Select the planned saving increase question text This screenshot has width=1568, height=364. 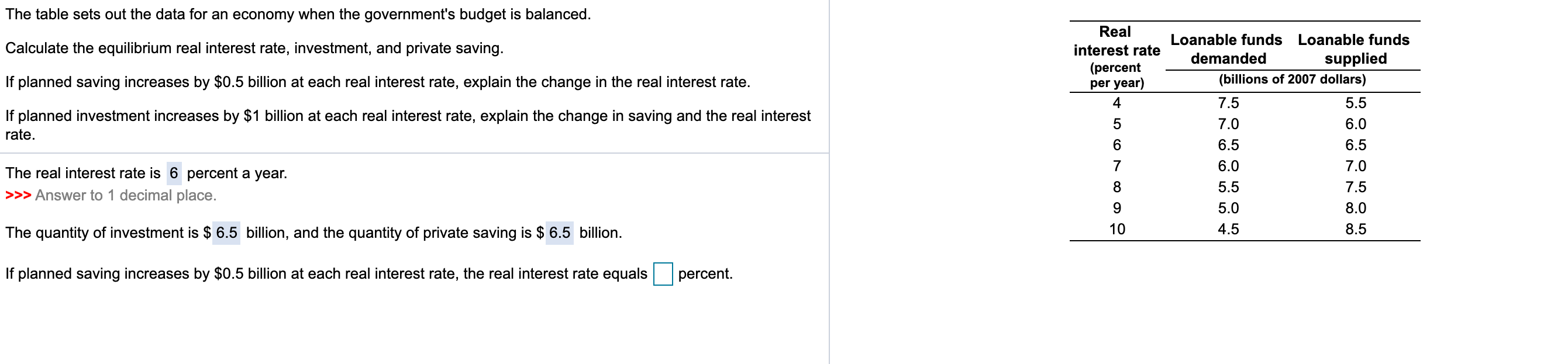pos(377,79)
